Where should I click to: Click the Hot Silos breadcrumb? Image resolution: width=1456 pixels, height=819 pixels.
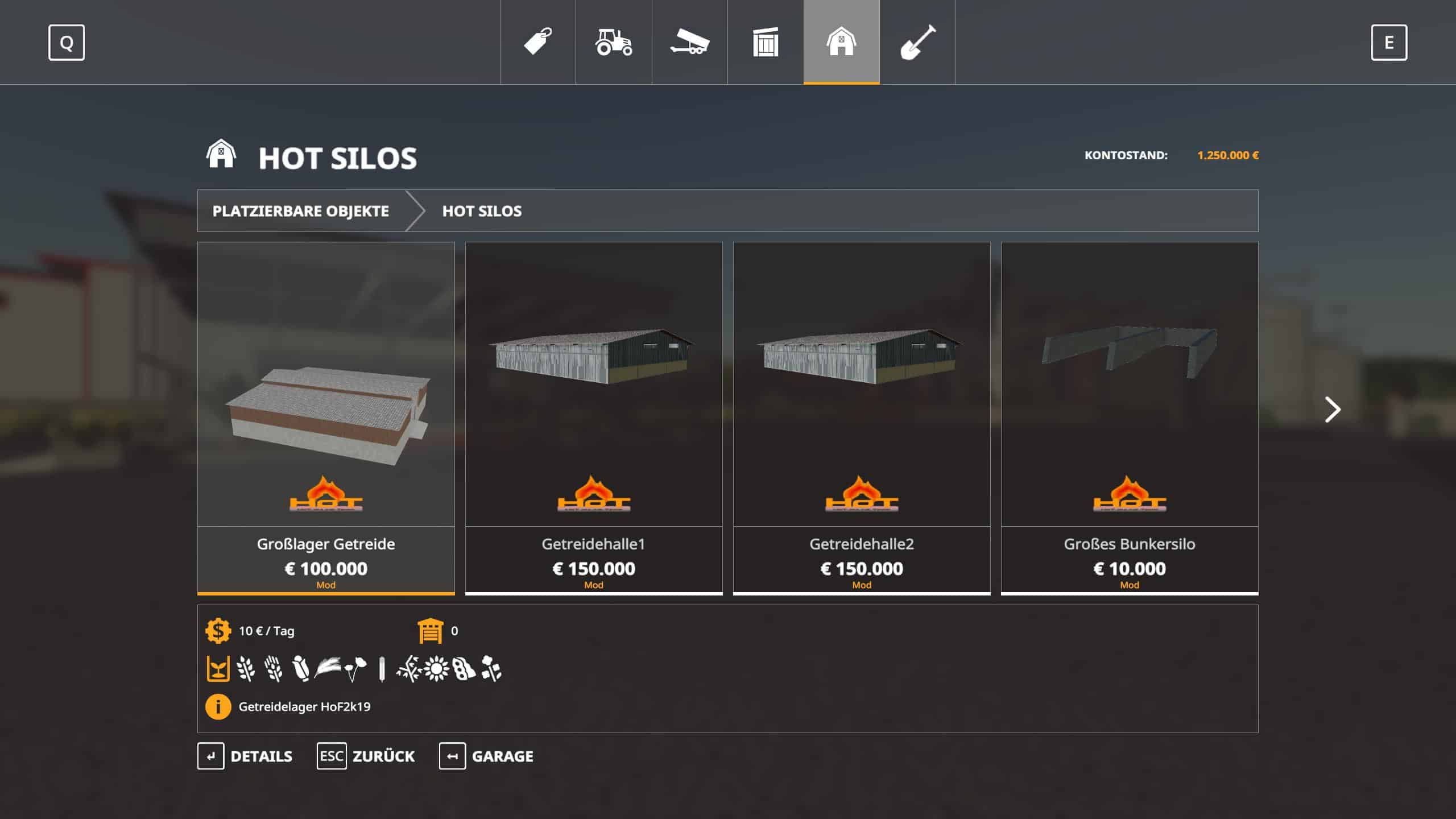click(482, 211)
